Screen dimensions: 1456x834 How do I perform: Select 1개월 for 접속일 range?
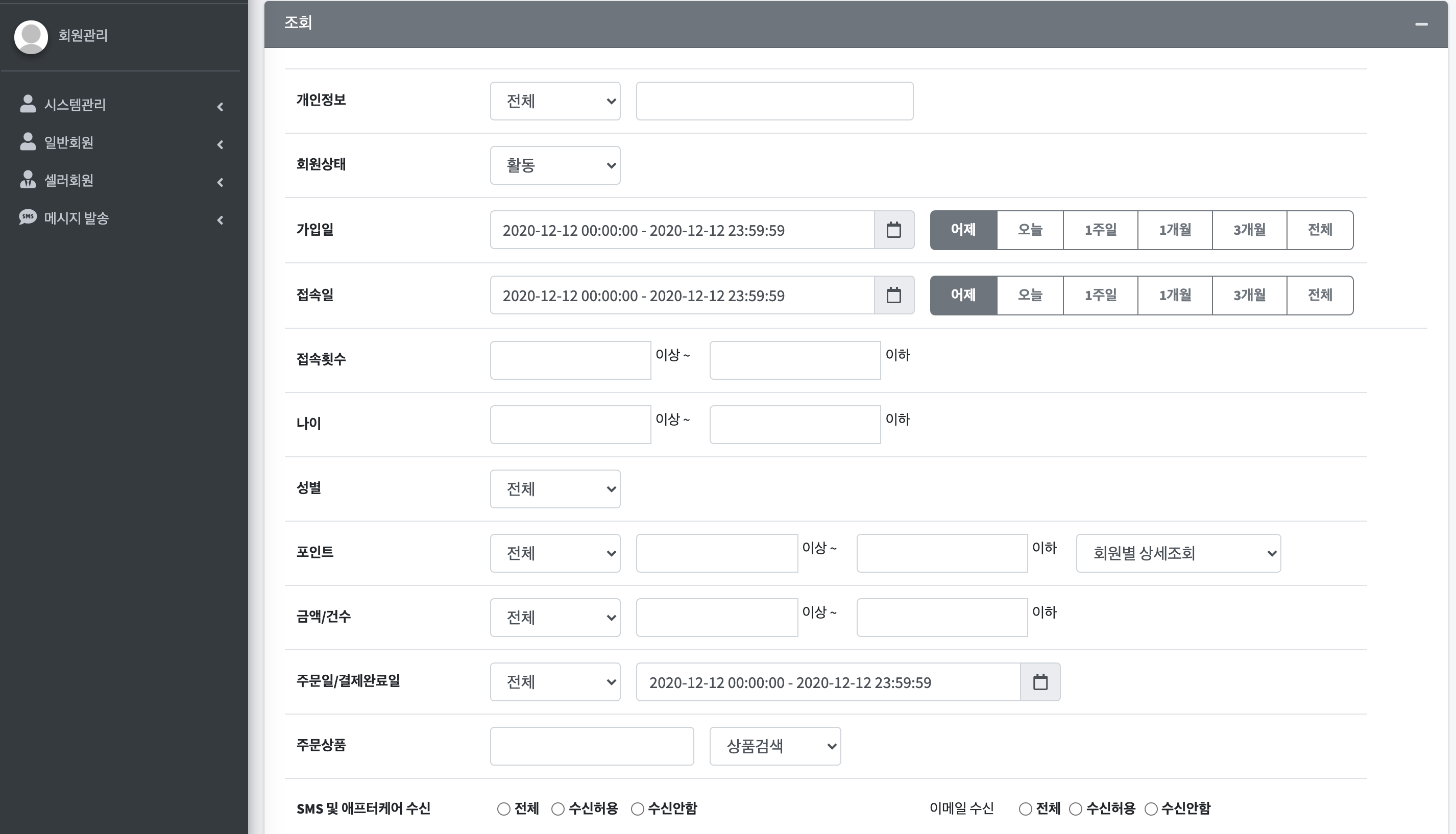click(x=1175, y=295)
